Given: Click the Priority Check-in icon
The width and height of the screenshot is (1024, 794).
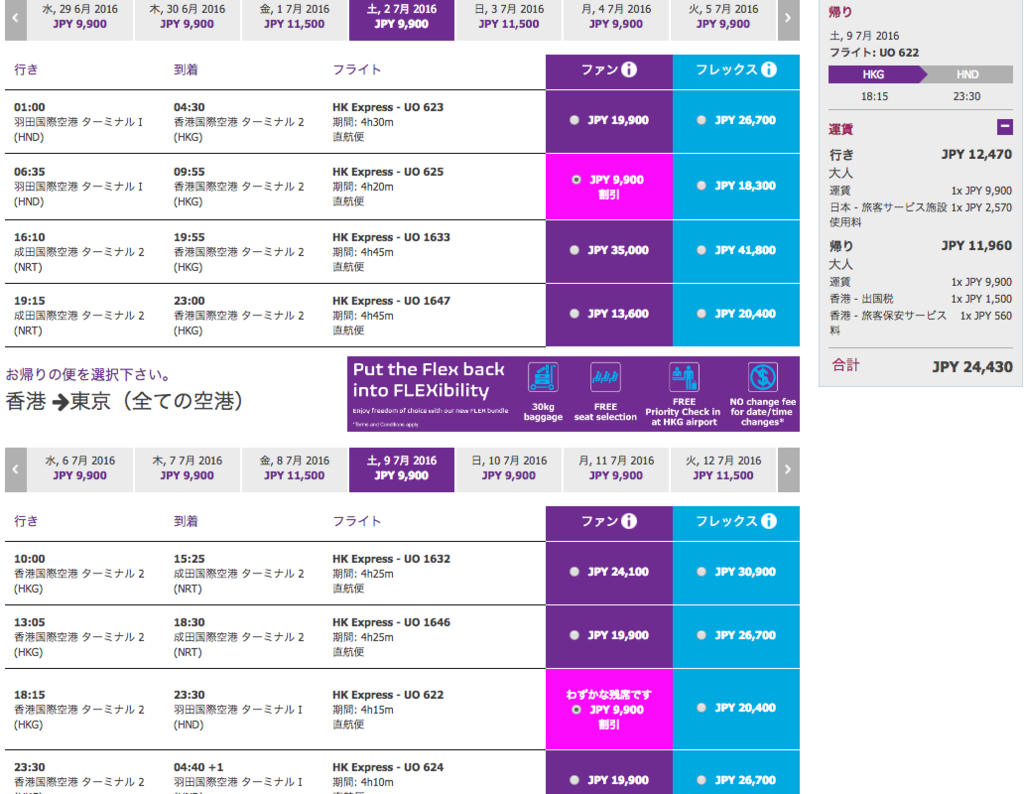Looking at the screenshot, I should 684,377.
